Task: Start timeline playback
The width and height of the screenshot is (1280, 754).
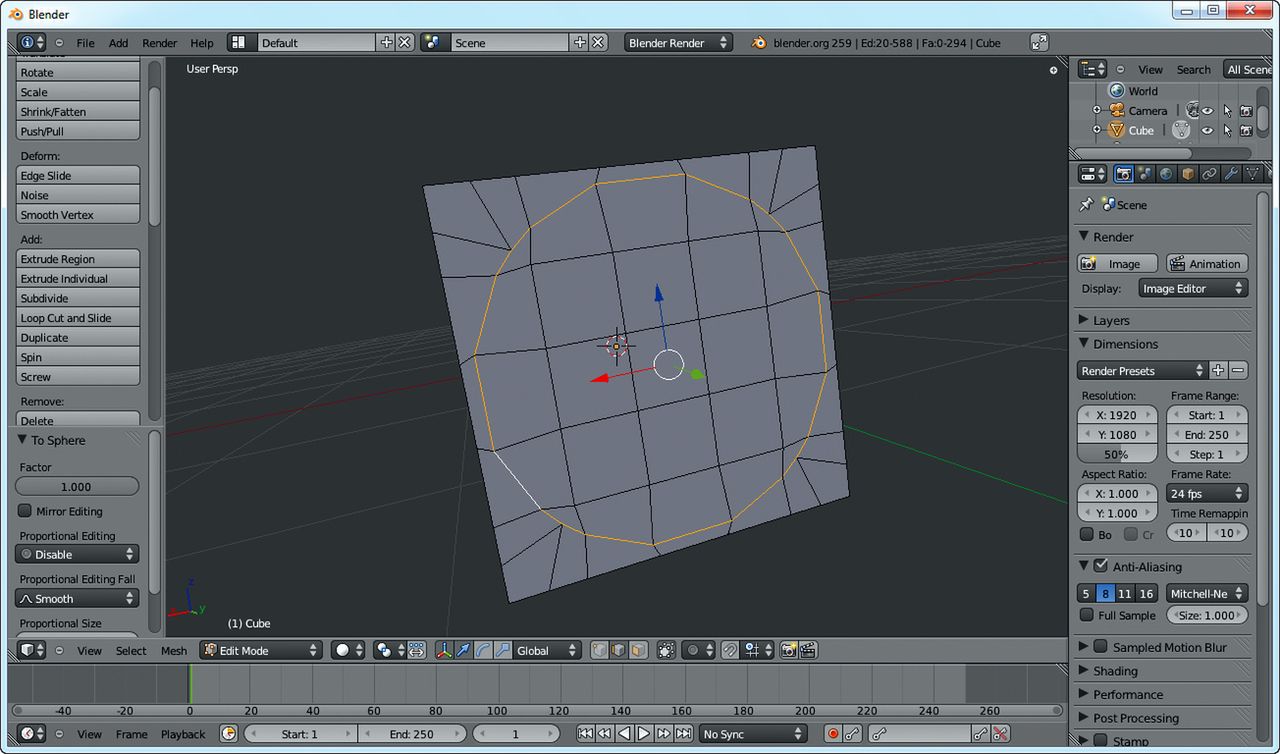Action: tap(644, 734)
